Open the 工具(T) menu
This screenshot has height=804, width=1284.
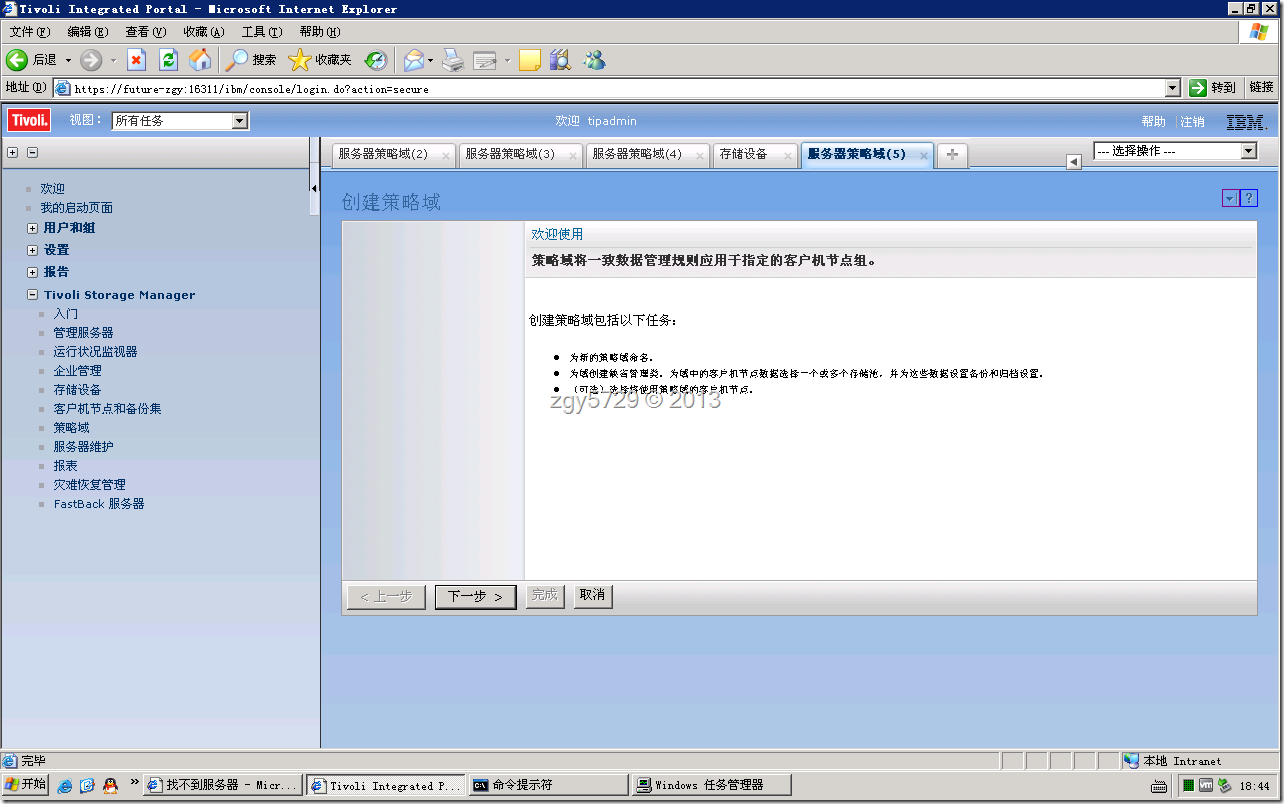click(262, 32)
